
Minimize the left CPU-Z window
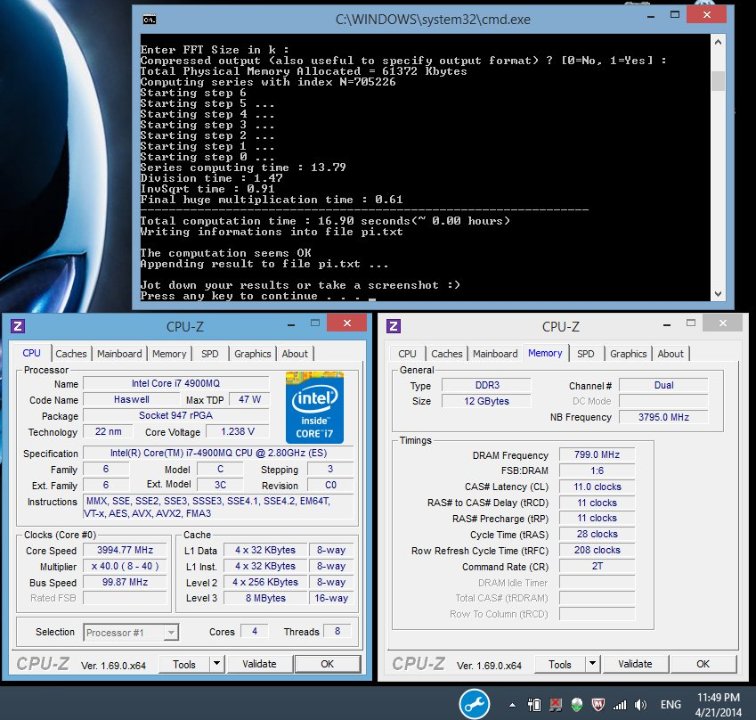click(291, 325)
